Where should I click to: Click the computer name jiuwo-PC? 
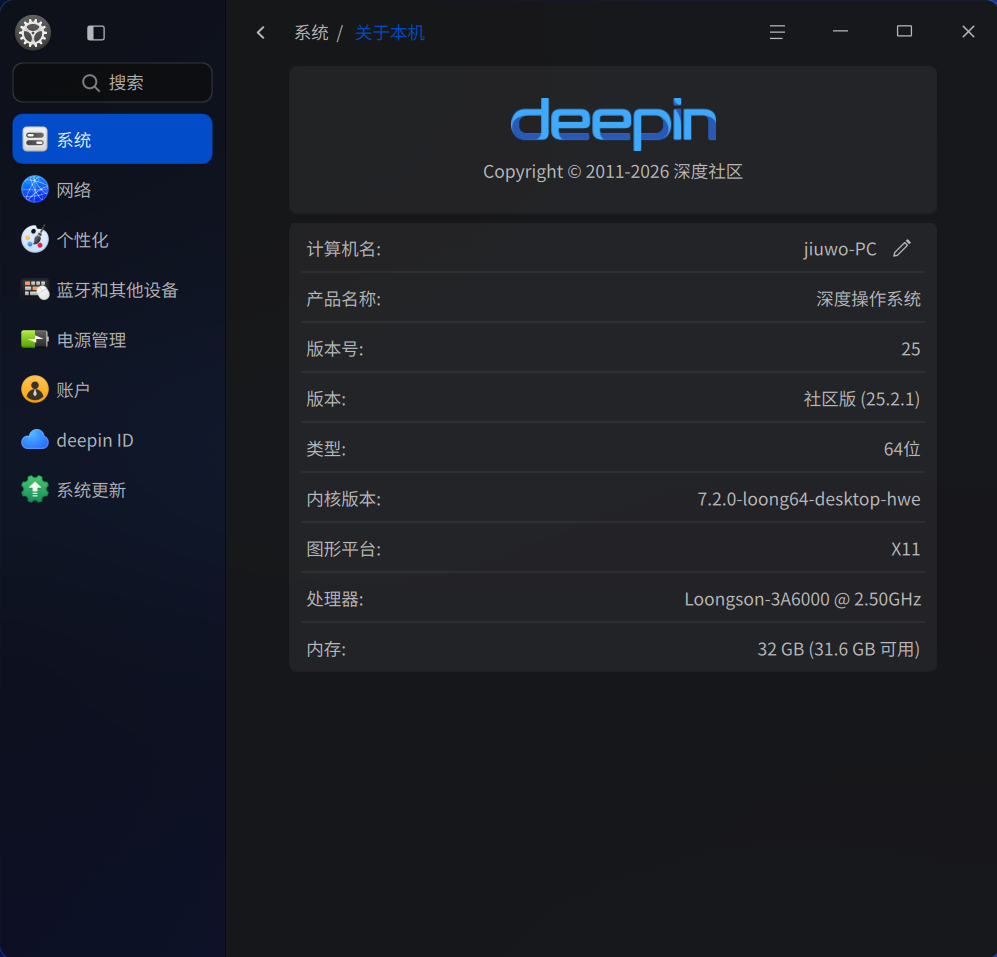pyautogui.click(x=840, y=249)
